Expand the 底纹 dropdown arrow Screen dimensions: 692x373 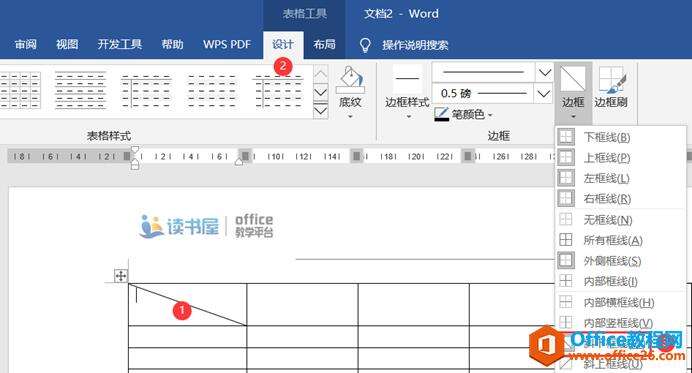(350, 117)
